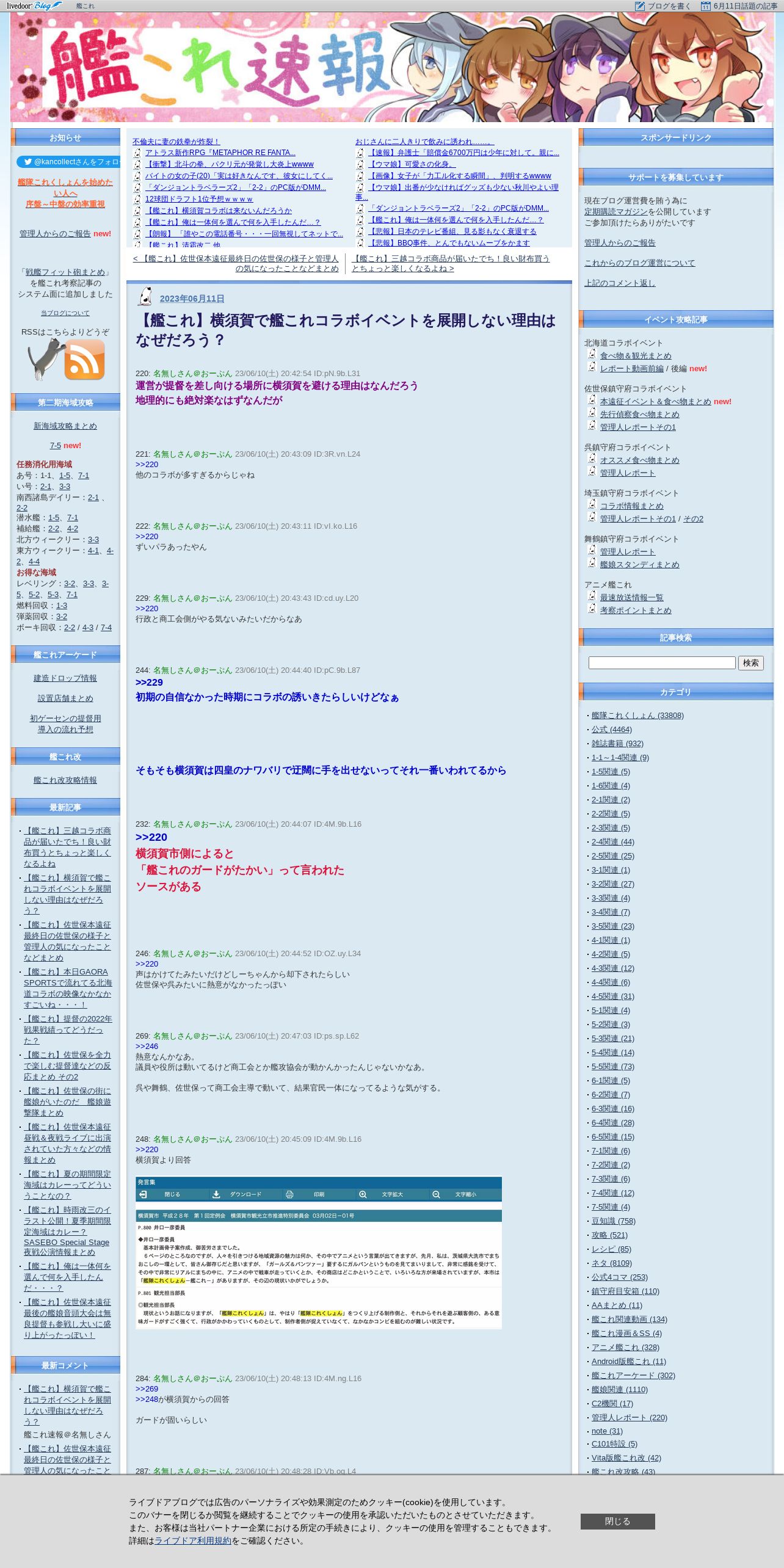Click the calendar icon for 6月11日話題の記事

[x=706, y=6]
